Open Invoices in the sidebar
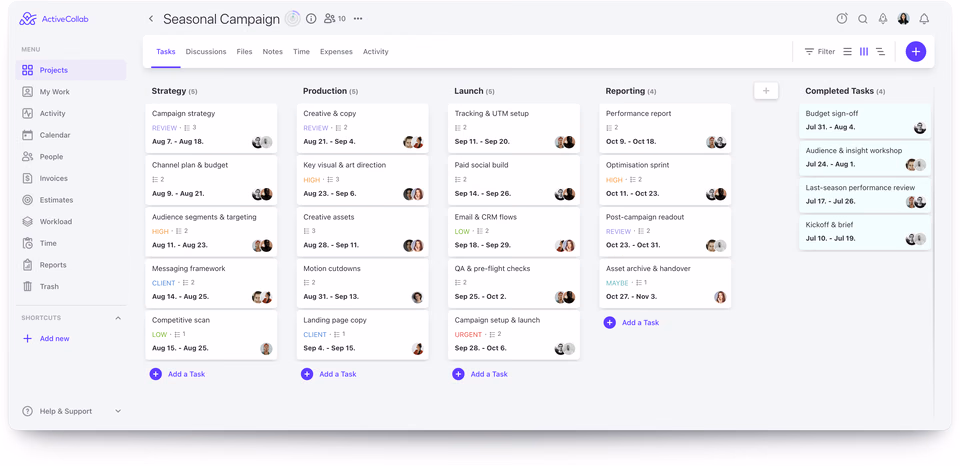Image resolution: width=960 pixels, height=466 pixels. pos(71,178)
